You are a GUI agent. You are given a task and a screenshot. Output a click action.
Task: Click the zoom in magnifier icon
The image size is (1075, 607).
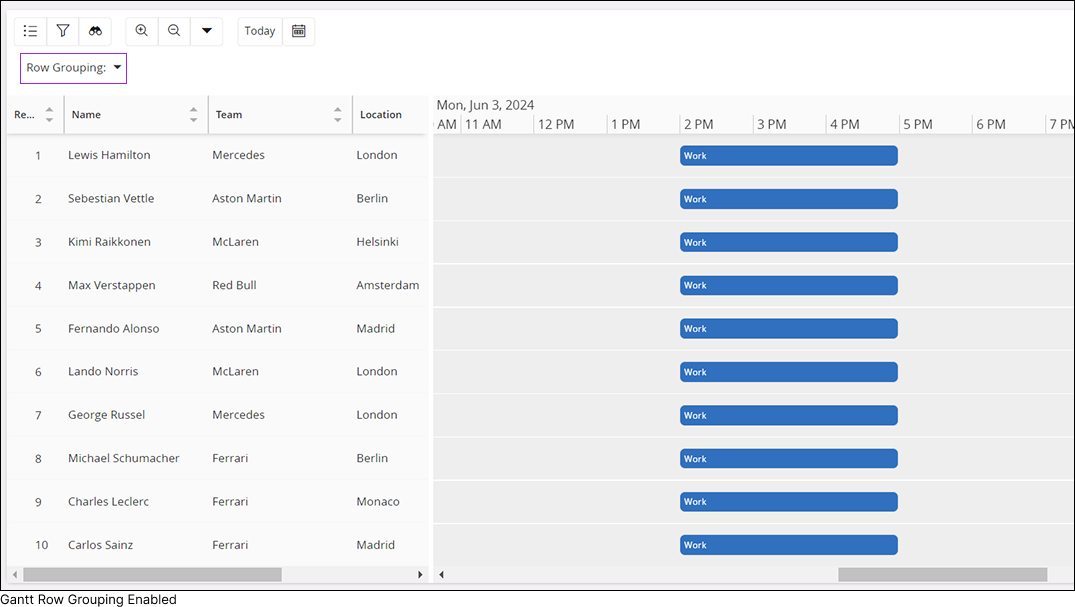(x=142, y=31)
